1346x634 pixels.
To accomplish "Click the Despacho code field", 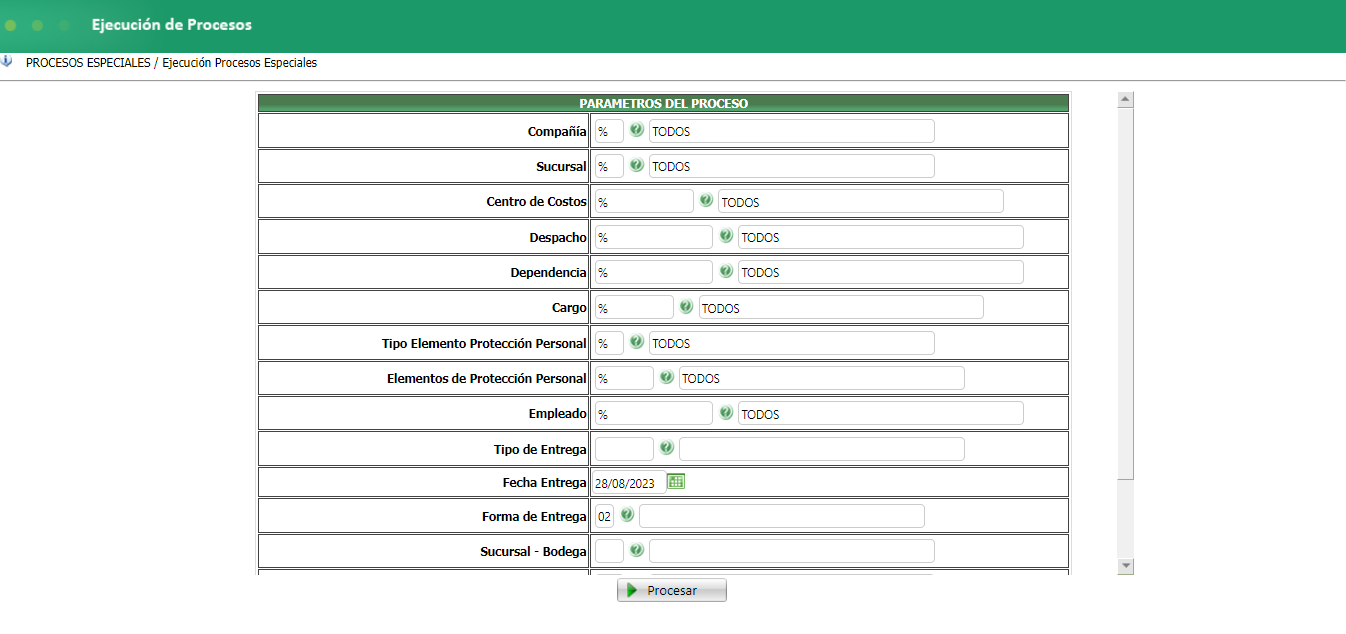I will click(654, 237).
